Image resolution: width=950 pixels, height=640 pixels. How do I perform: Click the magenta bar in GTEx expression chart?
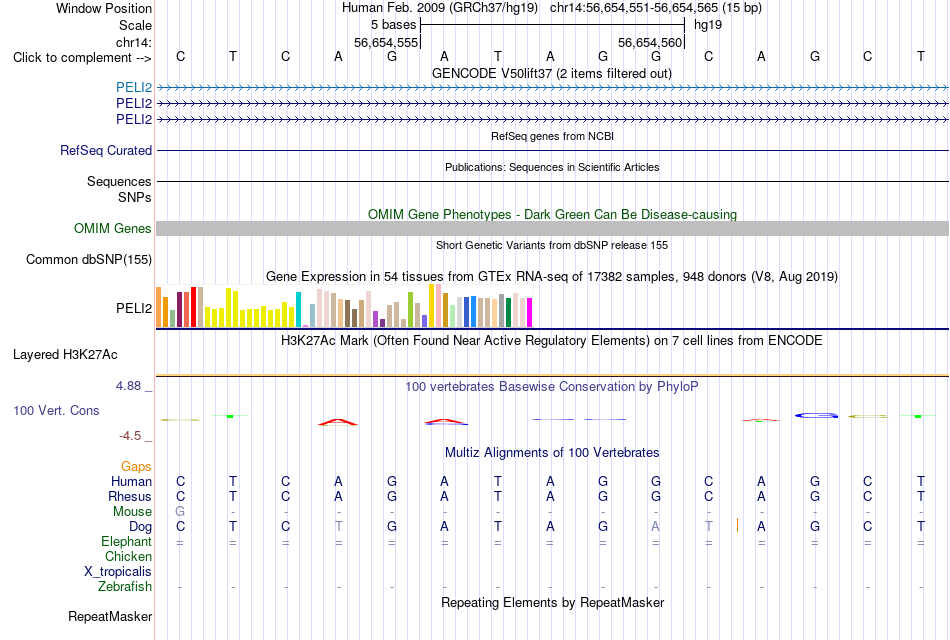pyautogui.click(x=530, y=313)
